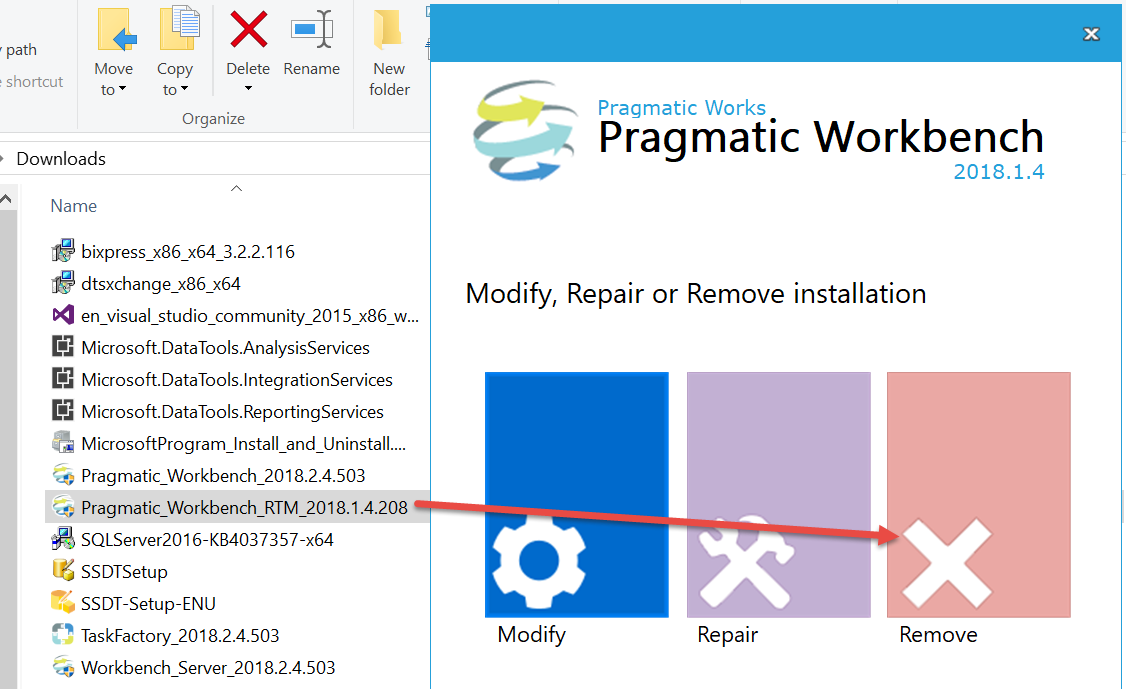Select en_visual_studio_community_2015 installer file
The height and width of the screenshot is (689, 1126).
250,315
